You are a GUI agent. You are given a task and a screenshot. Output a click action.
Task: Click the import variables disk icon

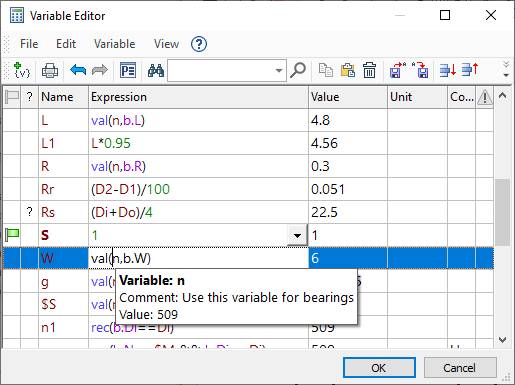[x=420, y=70]
